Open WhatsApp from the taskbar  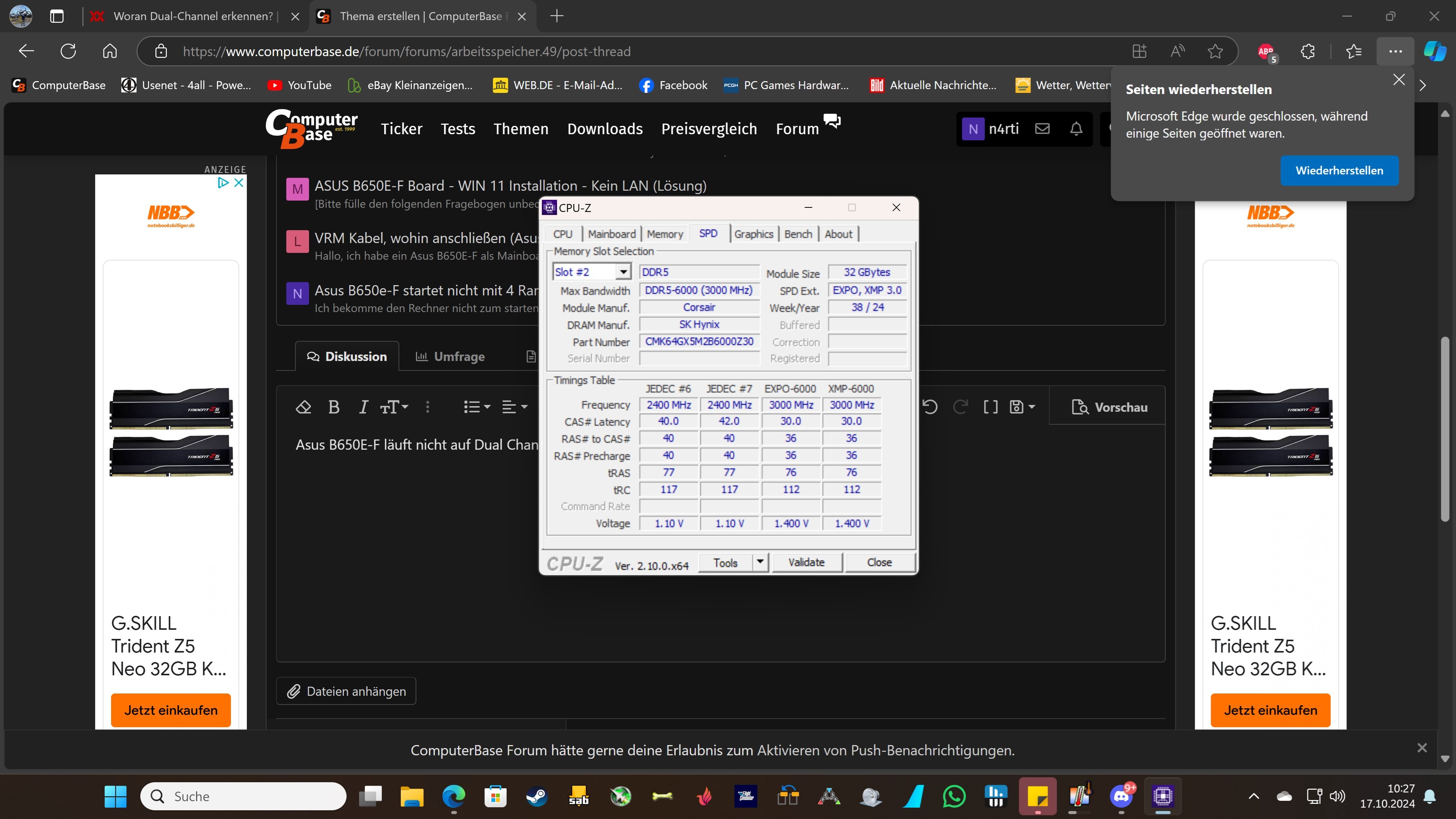click(954, 796)
